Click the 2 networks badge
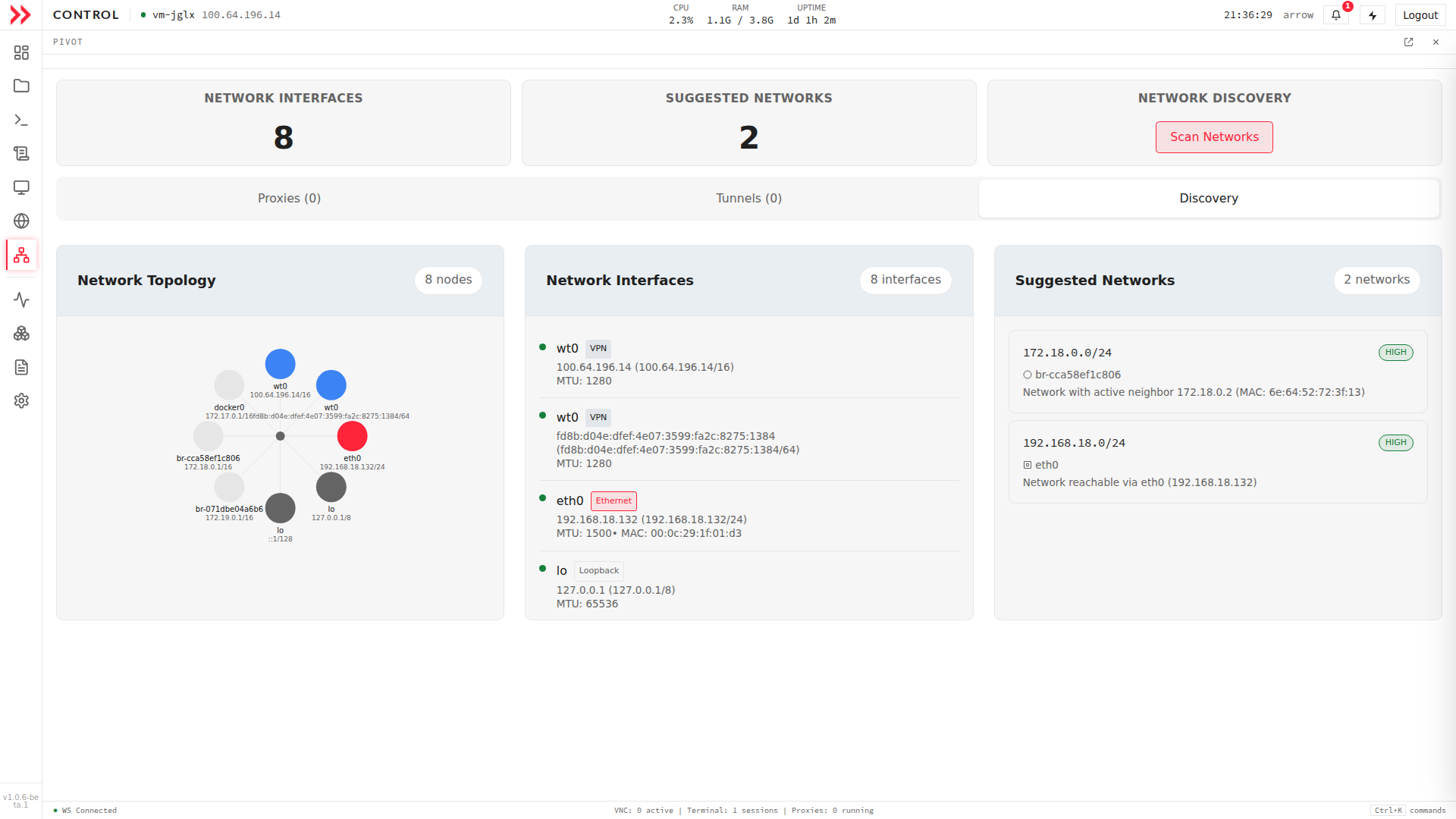1456x819 pixels. pos(1376,280)
